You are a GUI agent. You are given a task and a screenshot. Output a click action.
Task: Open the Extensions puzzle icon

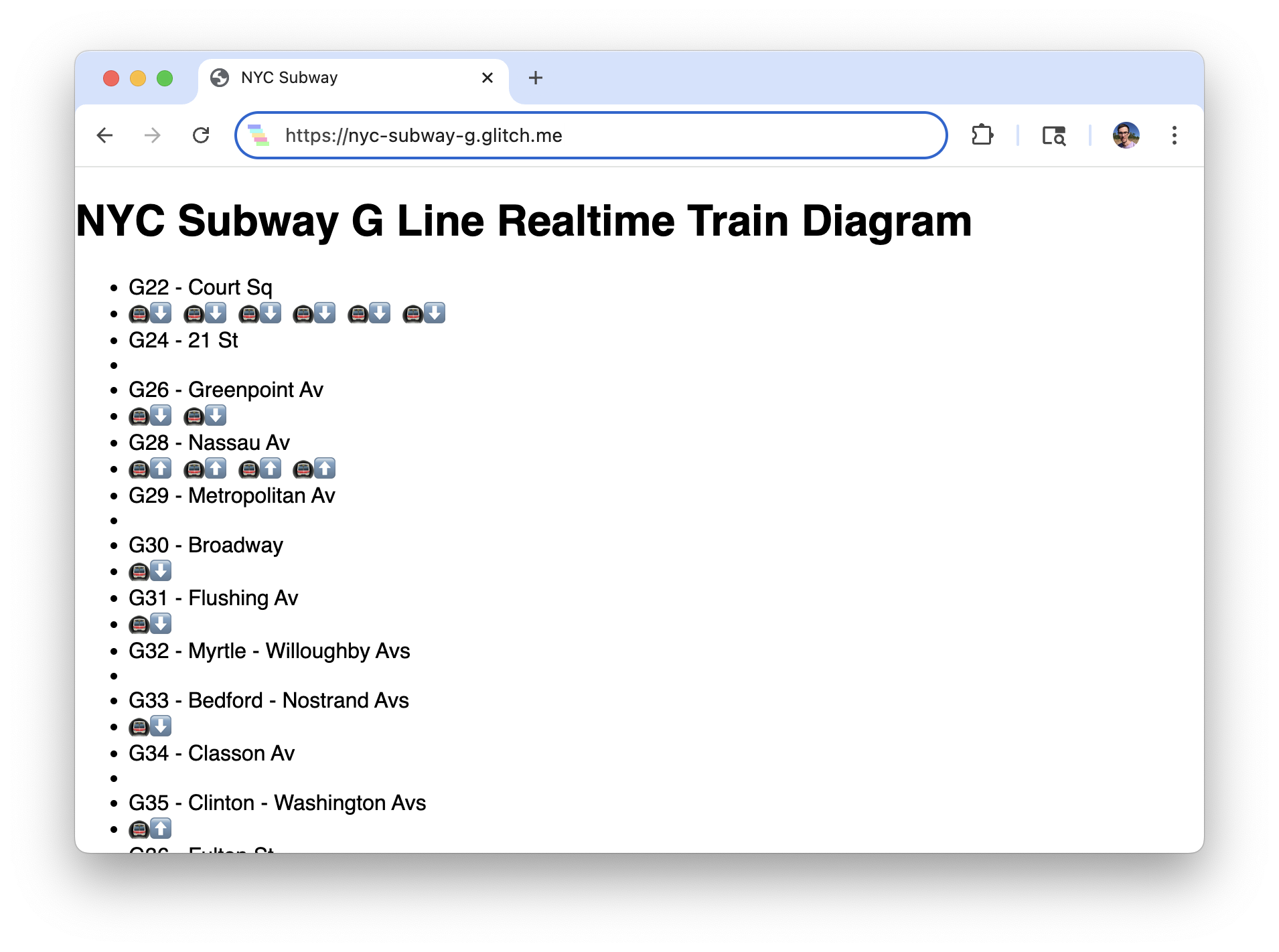pyautogui.click(x=982, y=135)
